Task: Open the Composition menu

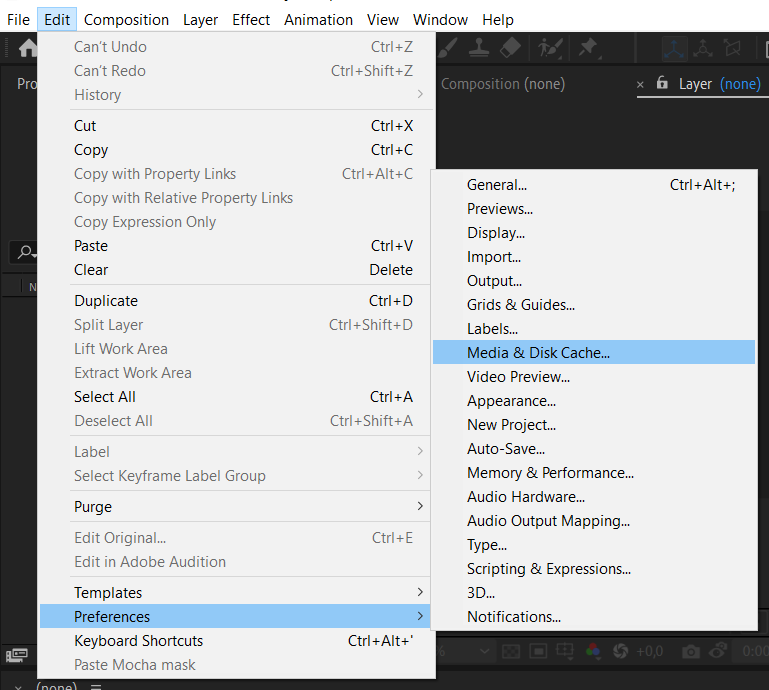Action: 126,20
